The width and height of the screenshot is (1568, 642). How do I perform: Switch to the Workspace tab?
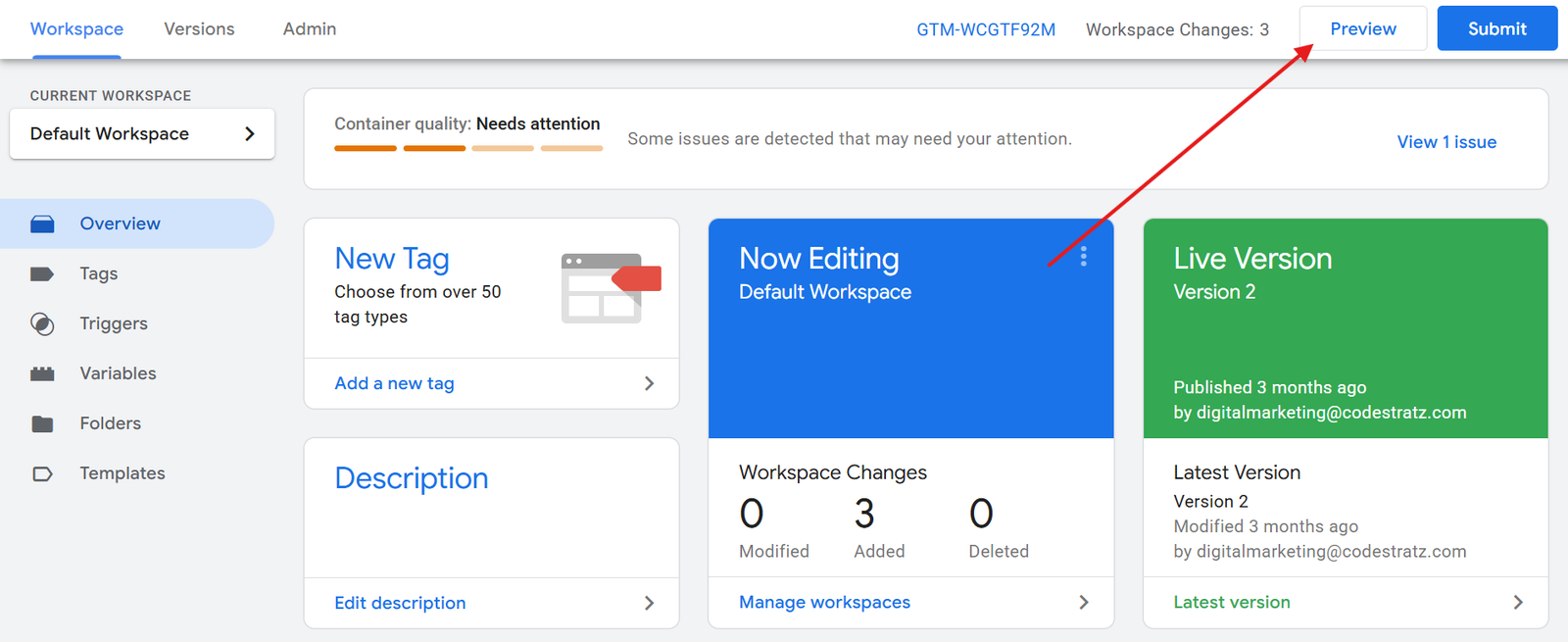[x=76, y=29]
